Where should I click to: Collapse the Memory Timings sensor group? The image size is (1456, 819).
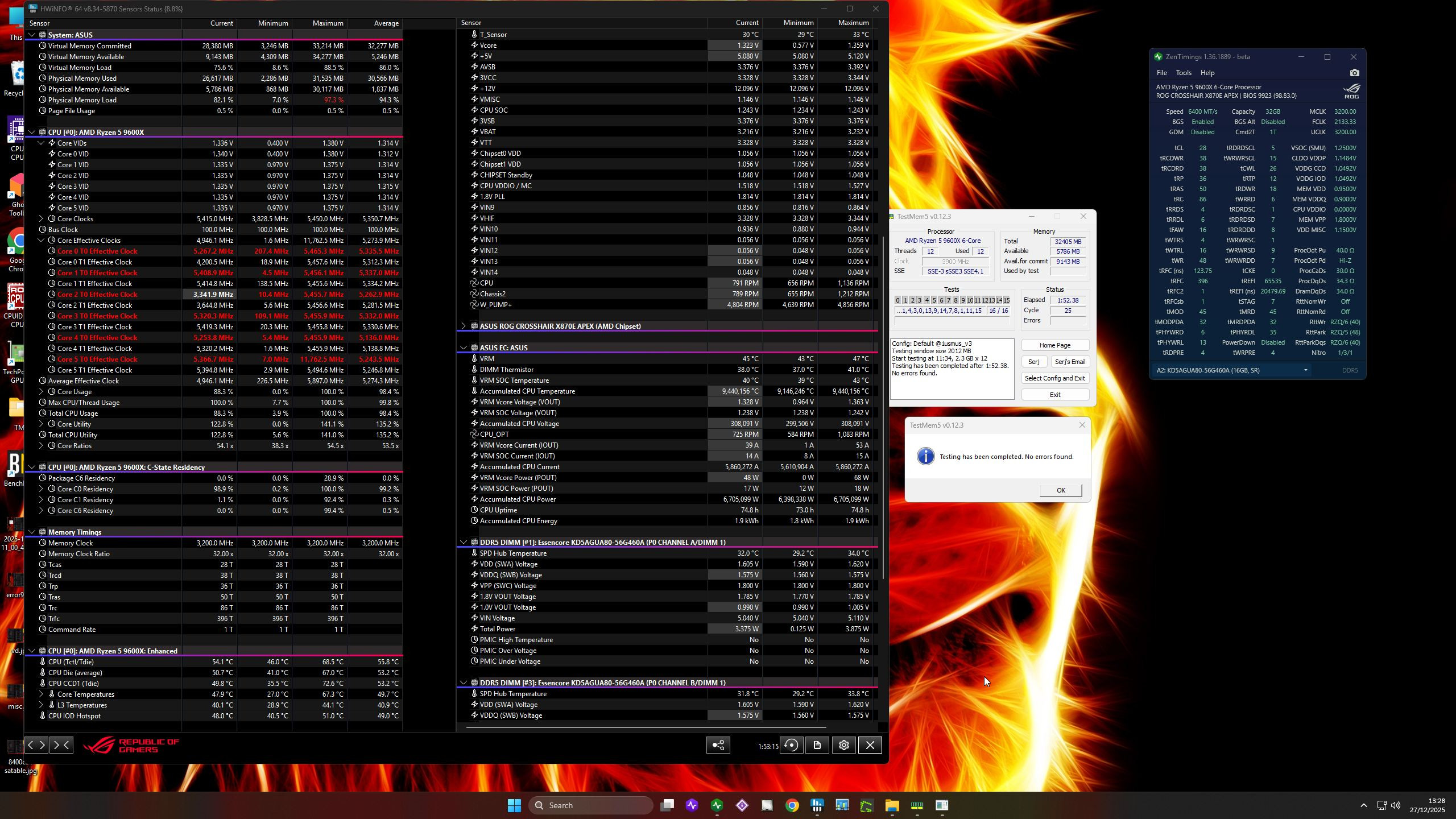[32, 532]
